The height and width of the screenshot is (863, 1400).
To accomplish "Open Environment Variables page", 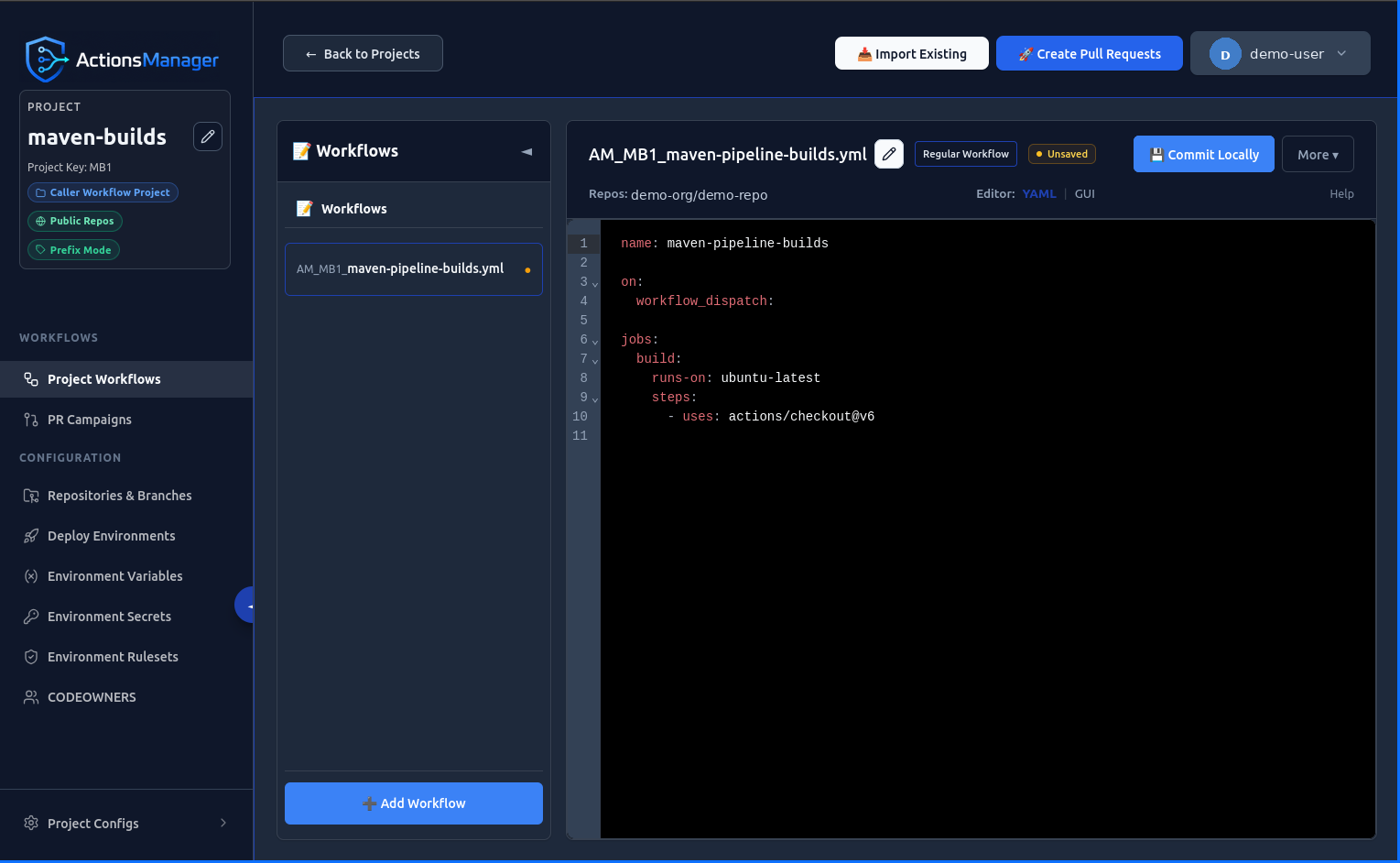I will [x=126, y=576].
